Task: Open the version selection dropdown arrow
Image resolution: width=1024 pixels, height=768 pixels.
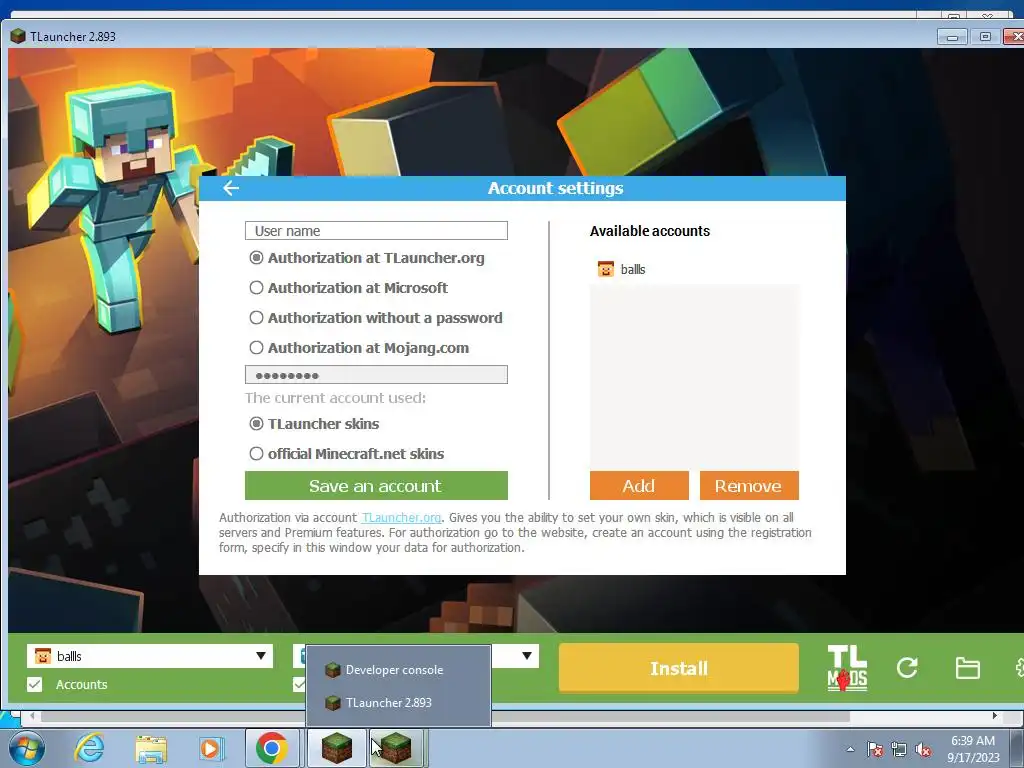Action: 526,656
